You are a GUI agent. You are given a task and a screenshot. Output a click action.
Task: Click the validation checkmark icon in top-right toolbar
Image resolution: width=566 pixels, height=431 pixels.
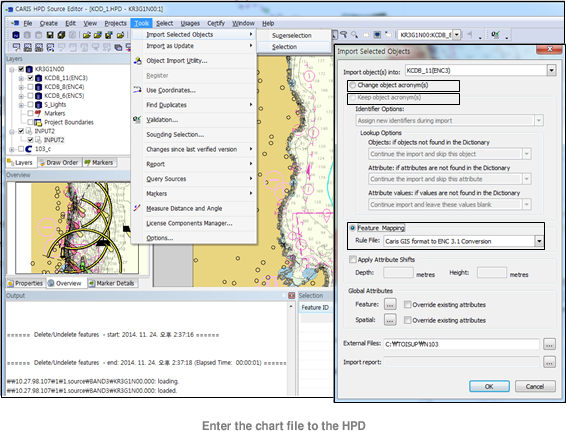496,35
